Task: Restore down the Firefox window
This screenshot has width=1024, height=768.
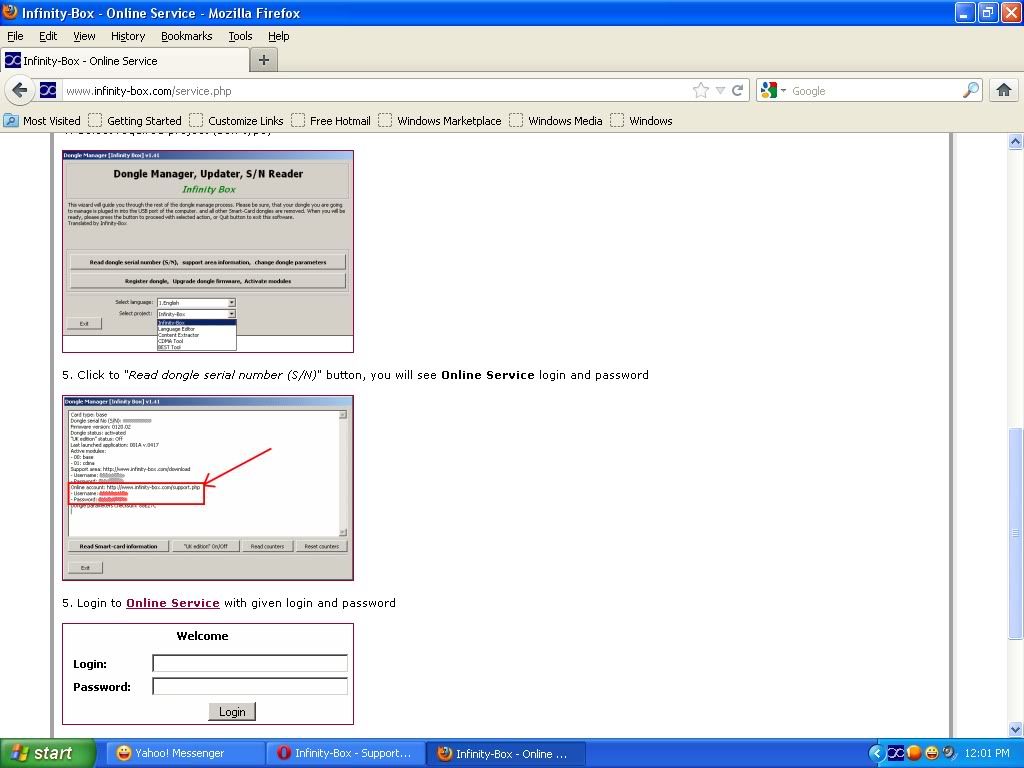Action: coord(987,12)
